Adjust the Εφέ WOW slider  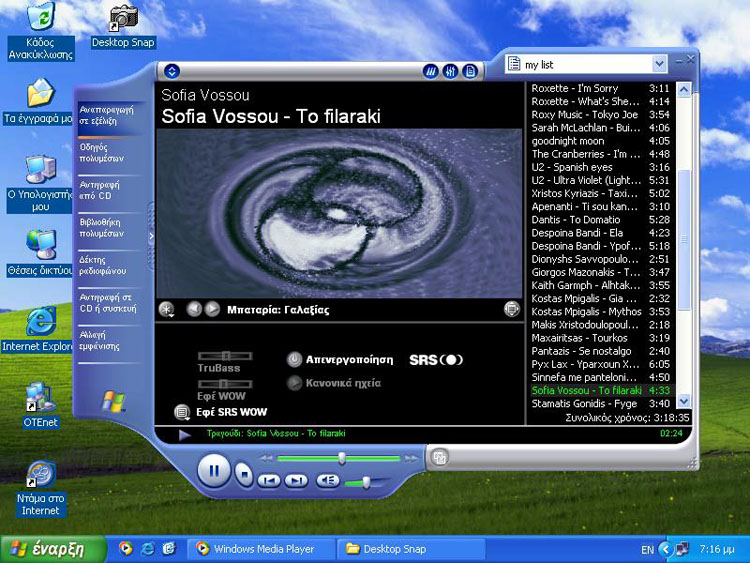tap(225, 384)
